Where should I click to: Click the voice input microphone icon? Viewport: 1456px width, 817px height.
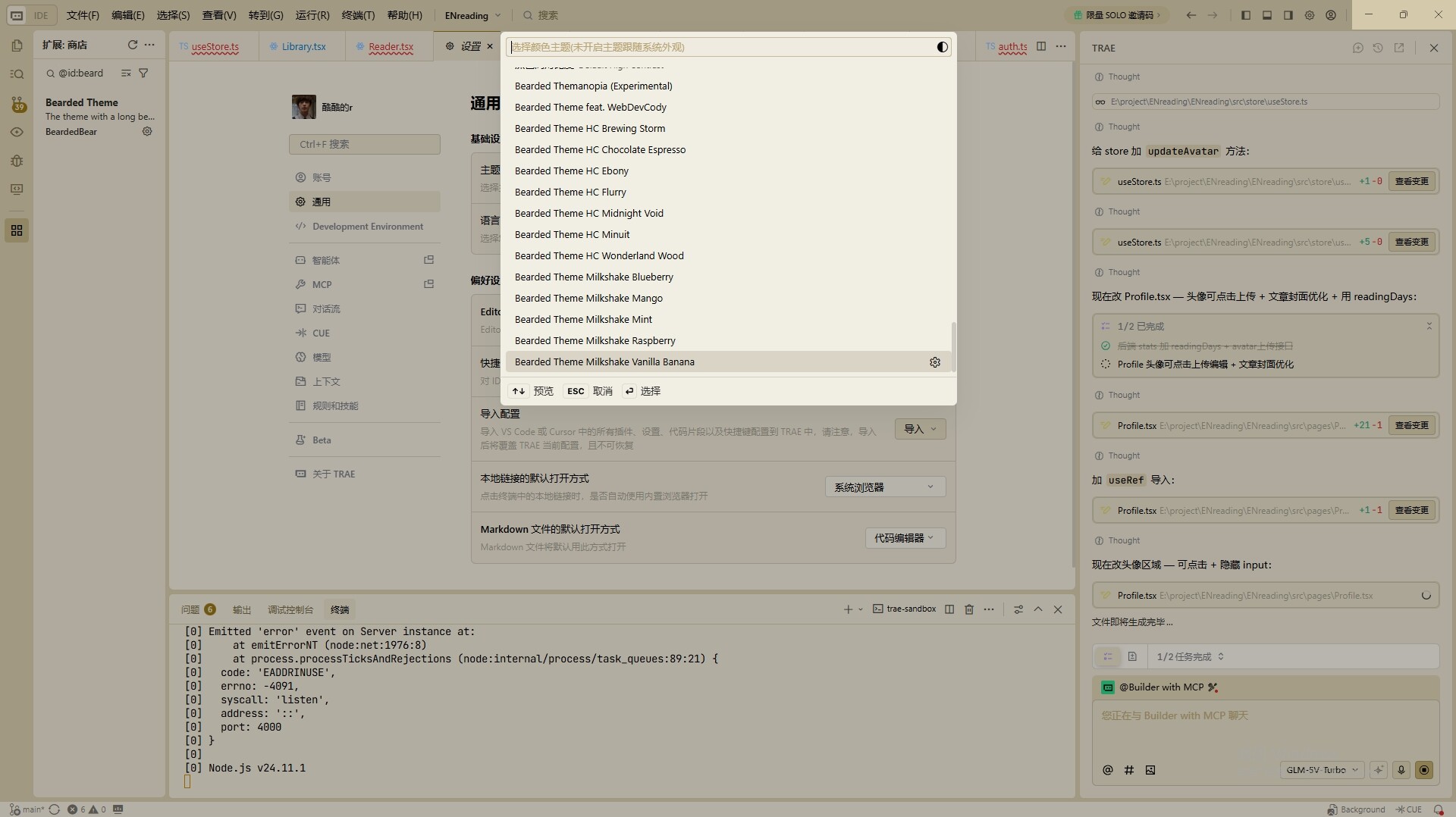(1401, 770)
